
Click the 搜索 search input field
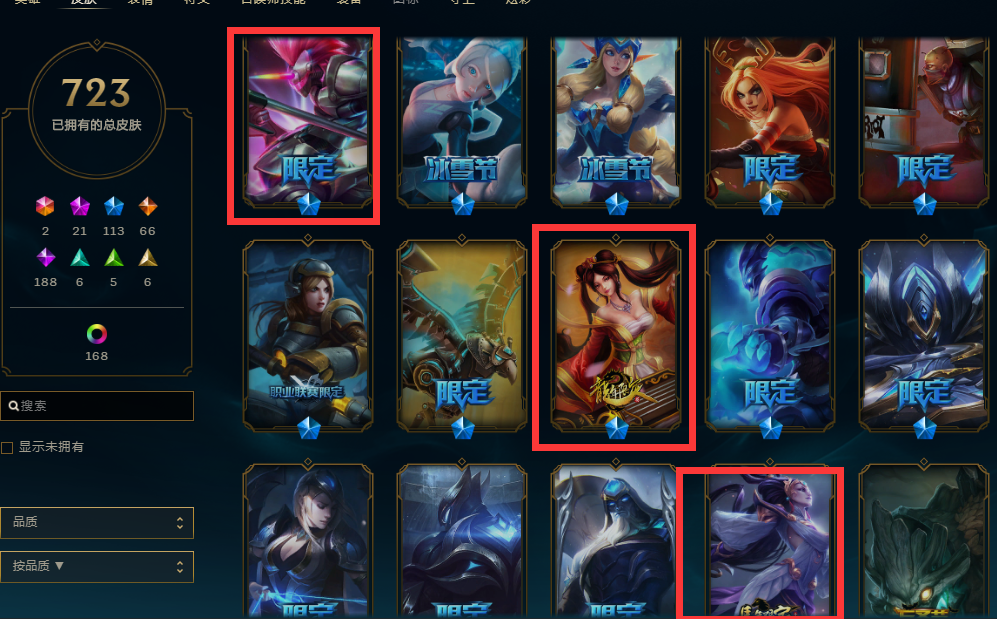(97, 406)
